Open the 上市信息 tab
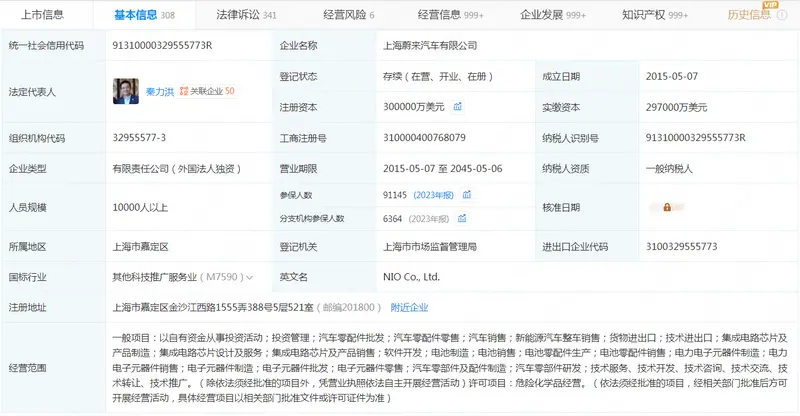 42,15
